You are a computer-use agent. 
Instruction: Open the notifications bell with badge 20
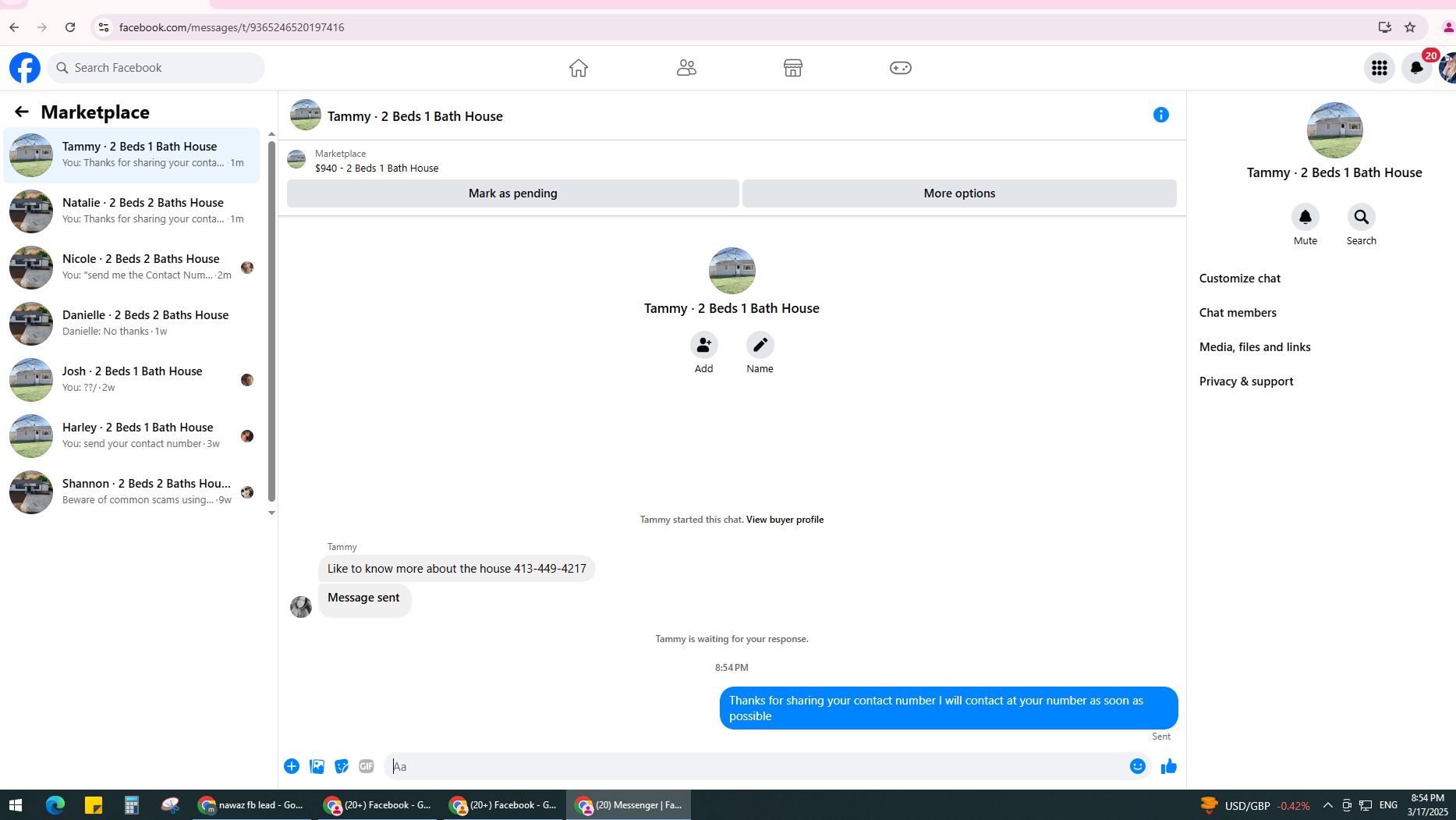tap(1416, 68)
